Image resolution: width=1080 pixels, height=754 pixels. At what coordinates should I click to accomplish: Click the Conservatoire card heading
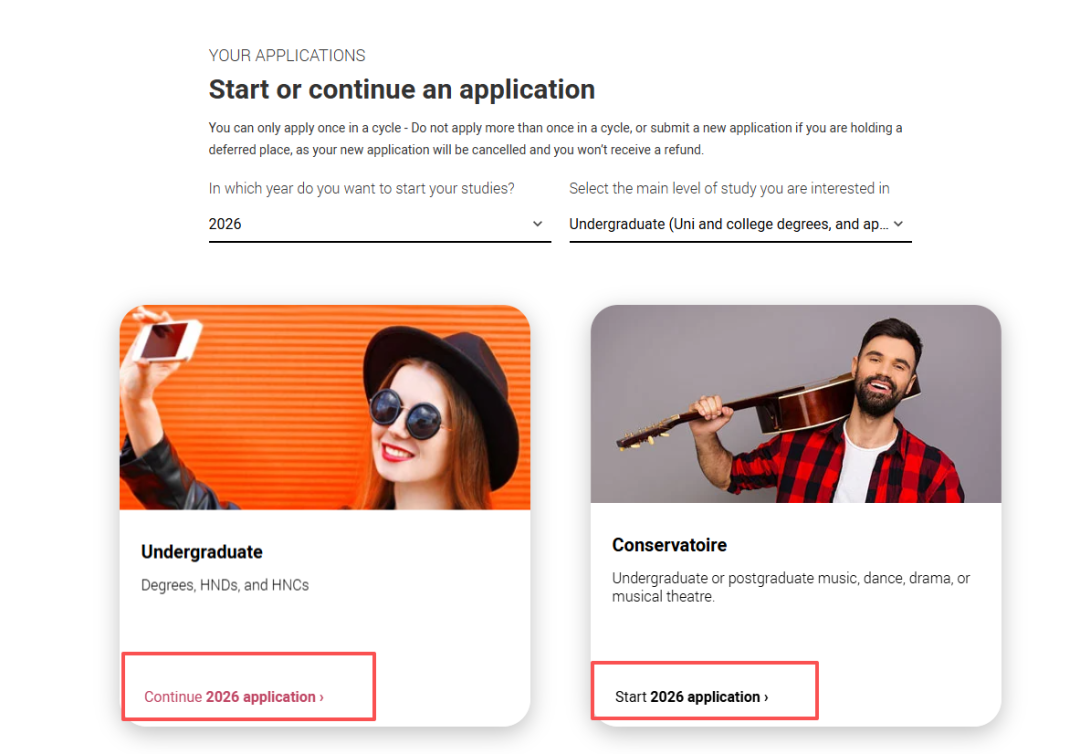click(669, 545)
